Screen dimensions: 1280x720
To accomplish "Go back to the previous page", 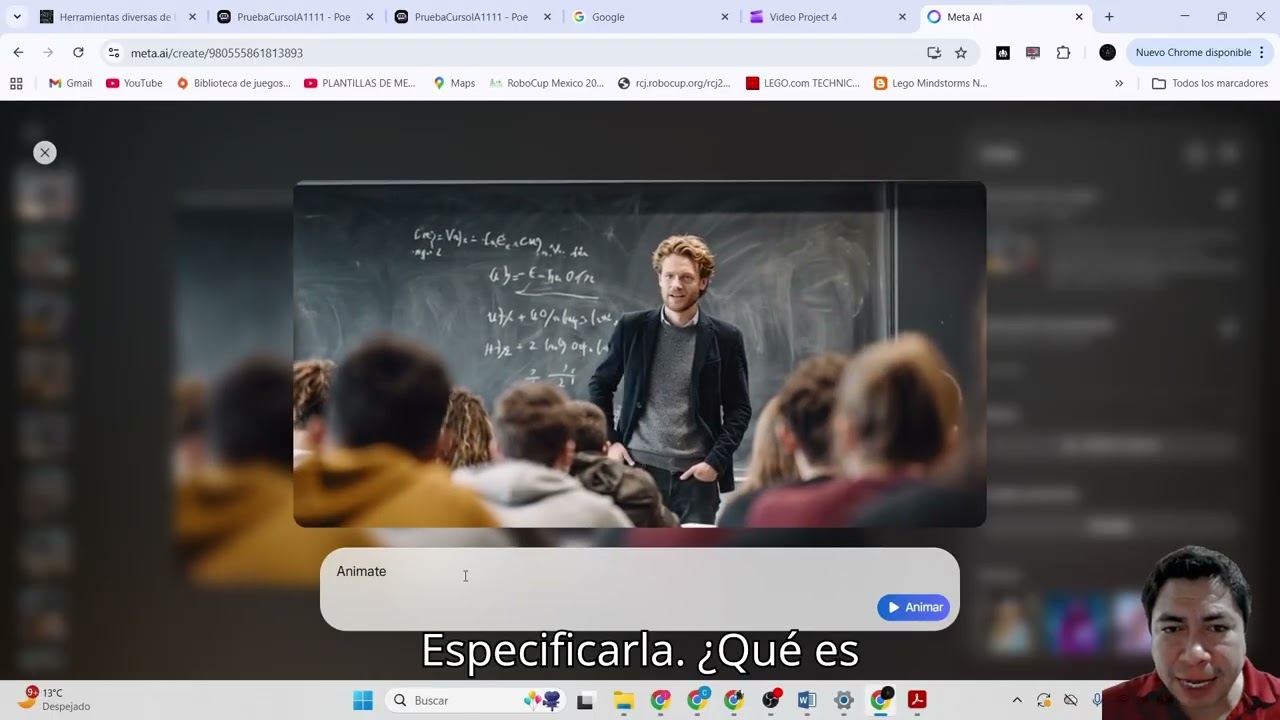I will 18,52.
